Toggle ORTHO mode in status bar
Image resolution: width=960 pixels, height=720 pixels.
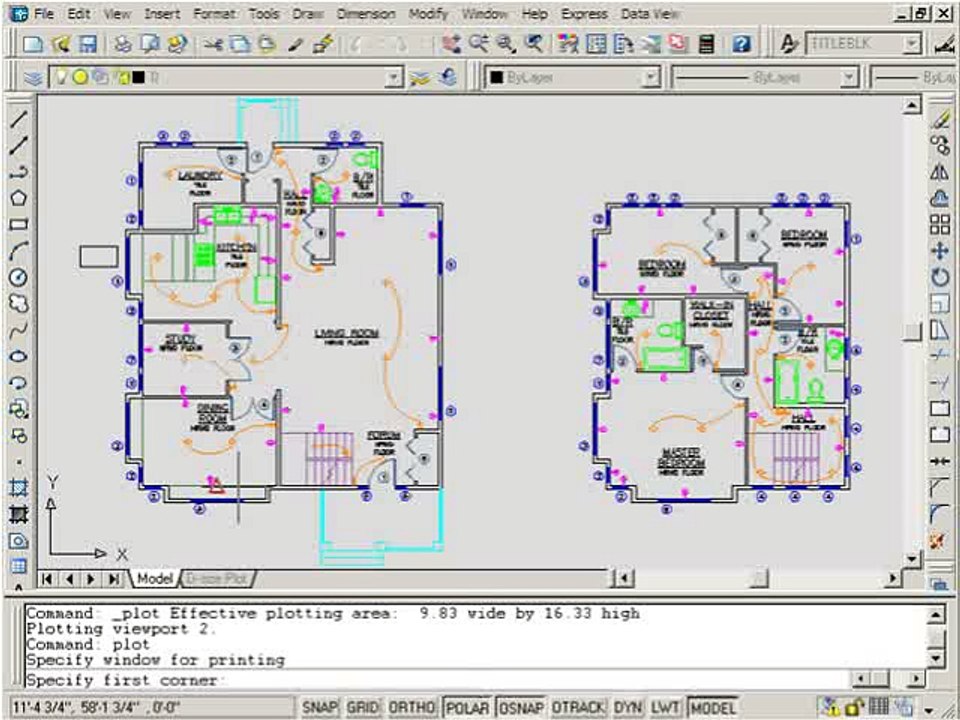(412, 708)
